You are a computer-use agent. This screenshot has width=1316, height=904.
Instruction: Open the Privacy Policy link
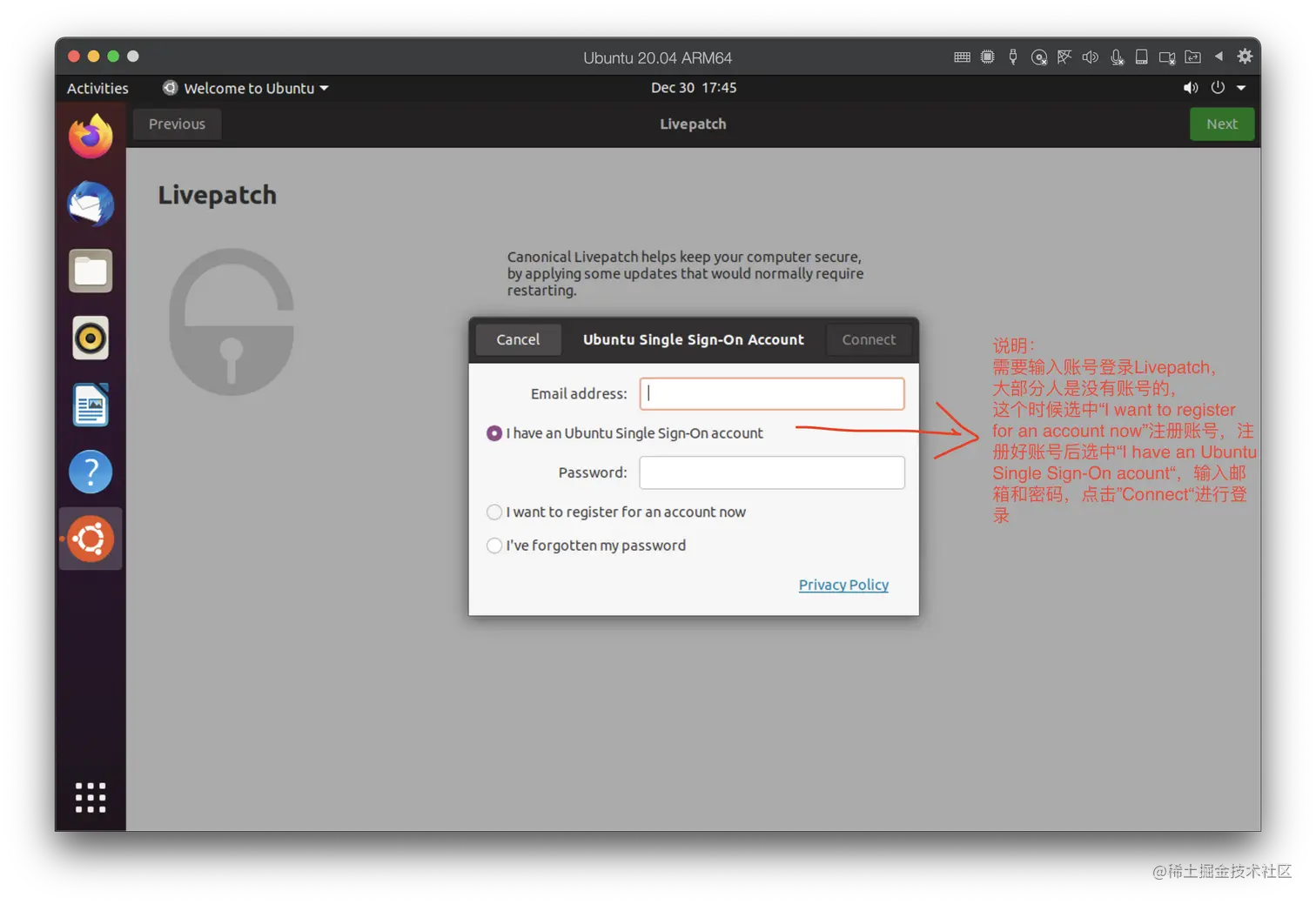click(x=843, y=585)
